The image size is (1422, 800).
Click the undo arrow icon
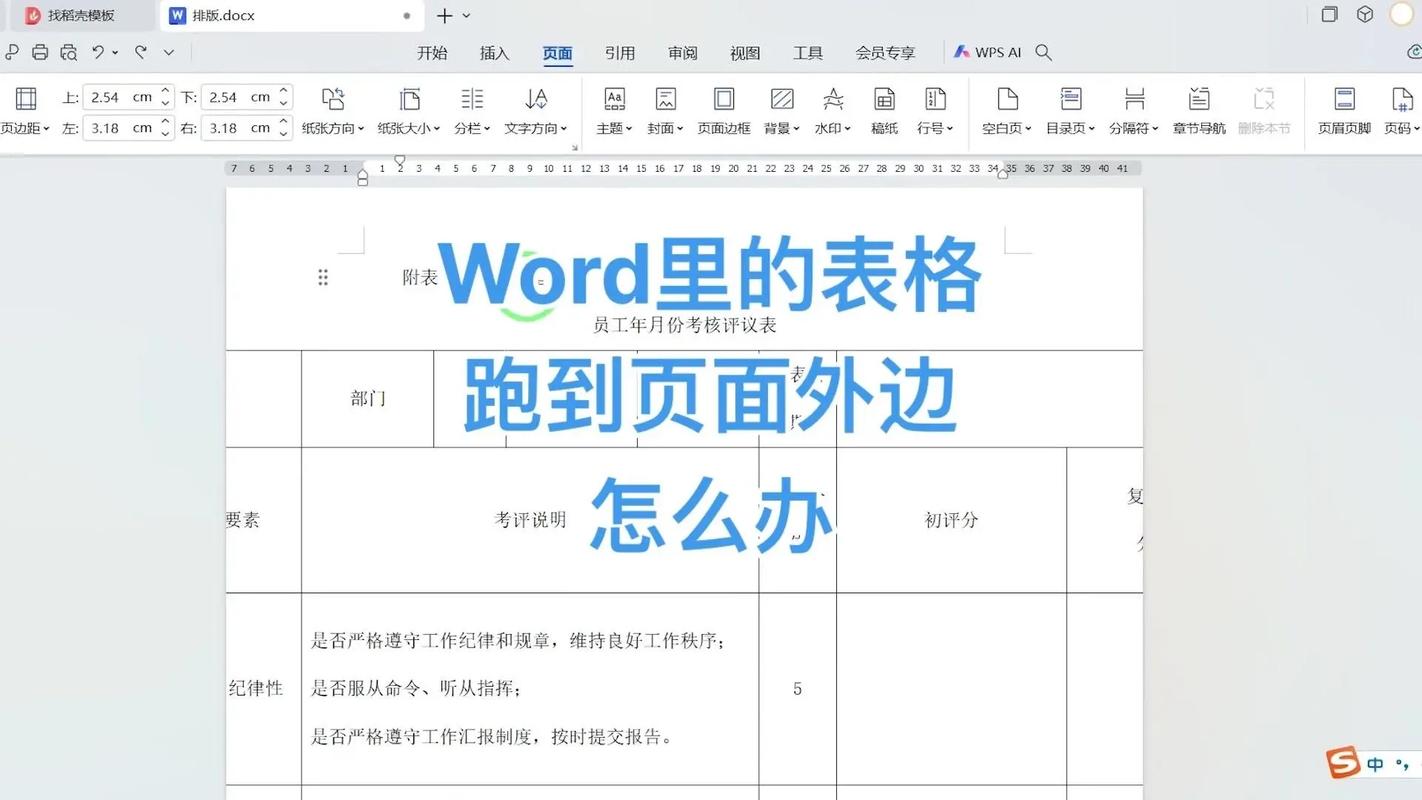click(98, 52)
